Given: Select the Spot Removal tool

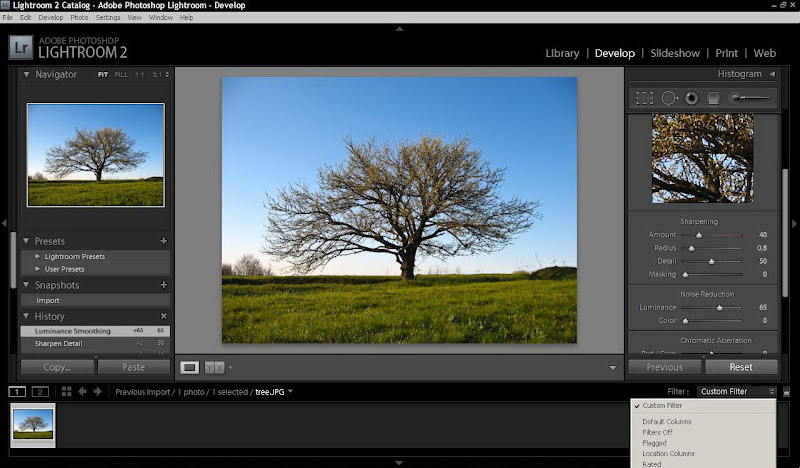Looking at the screenshot, I should tap(669, 98).
